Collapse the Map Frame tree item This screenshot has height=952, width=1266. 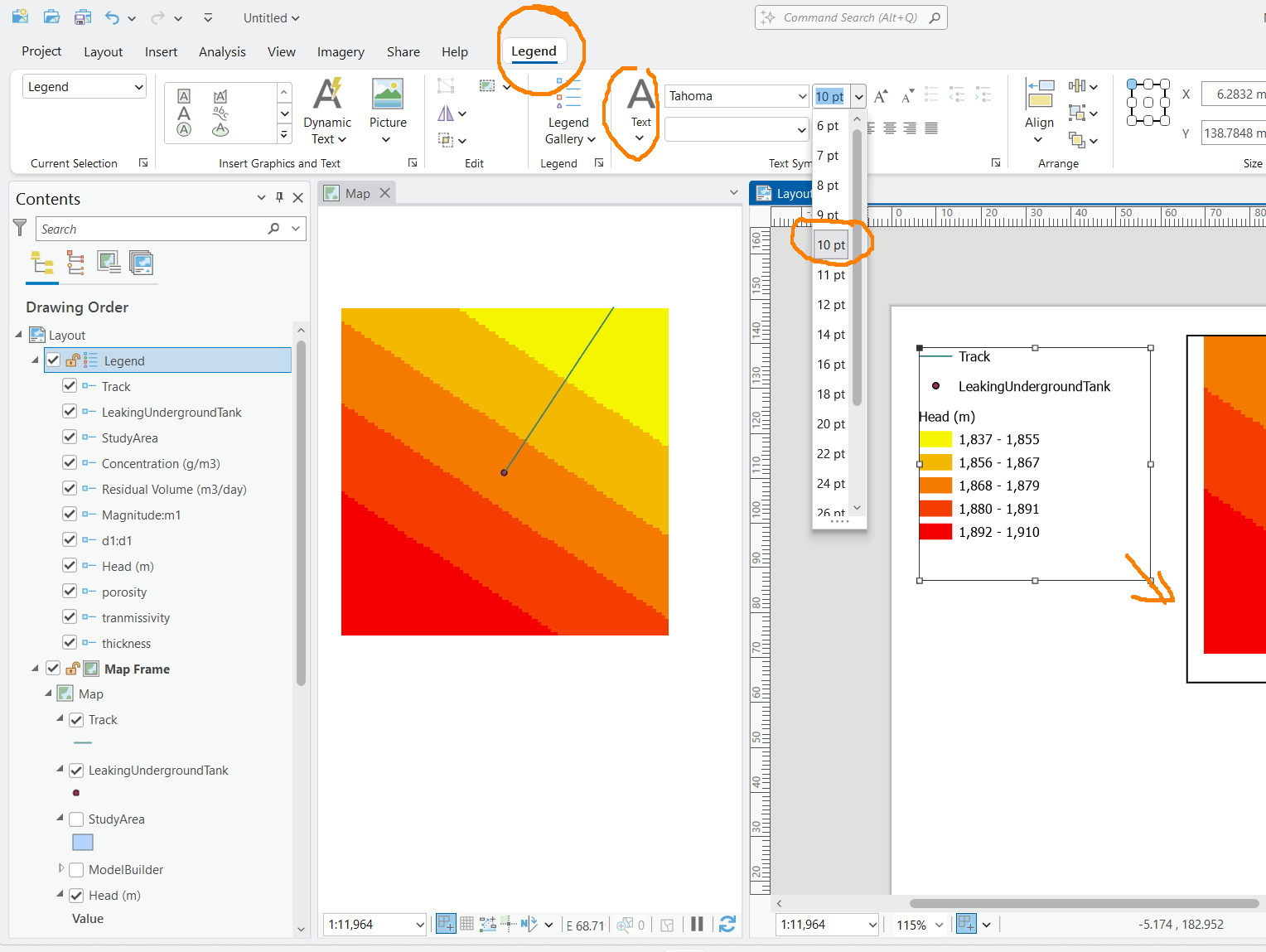tap(34, 669)
